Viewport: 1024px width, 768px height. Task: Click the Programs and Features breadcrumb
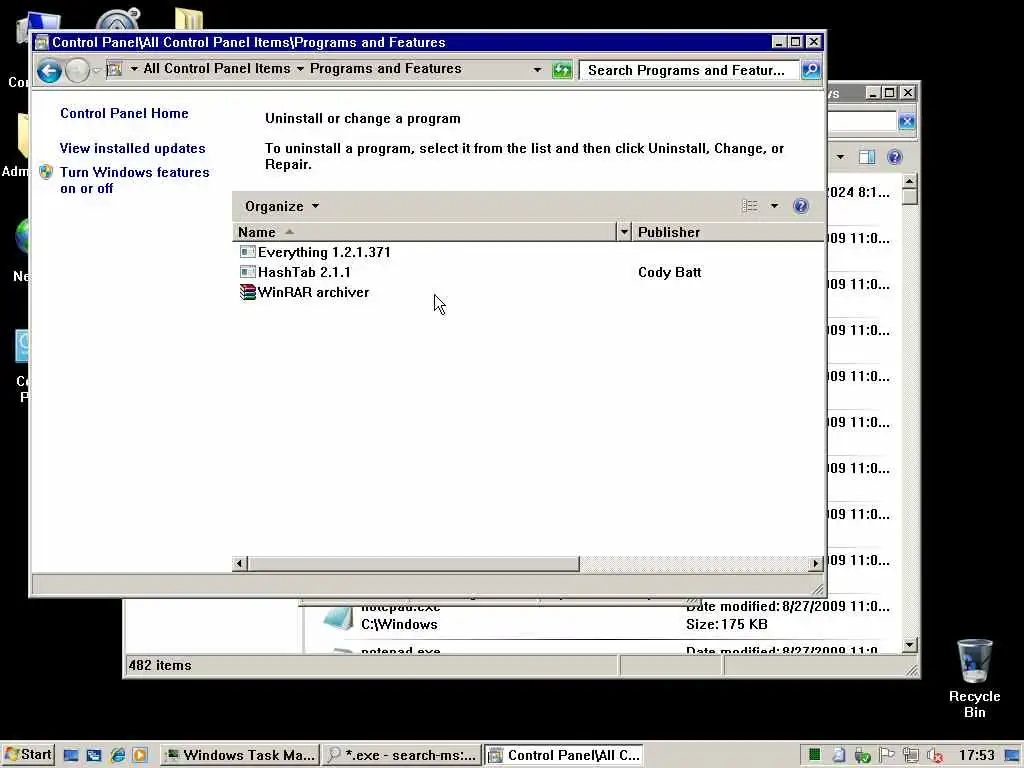[x=385, y=69]
